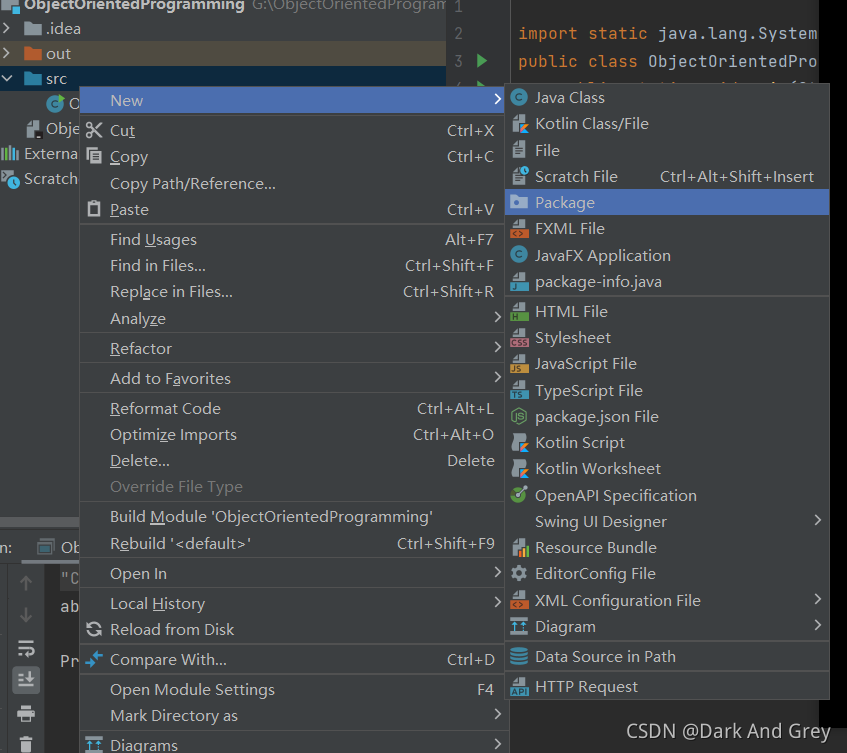Expand the Swing UI Designer submenu
This screenshot has width=847, height=753.
coord(667,521)
